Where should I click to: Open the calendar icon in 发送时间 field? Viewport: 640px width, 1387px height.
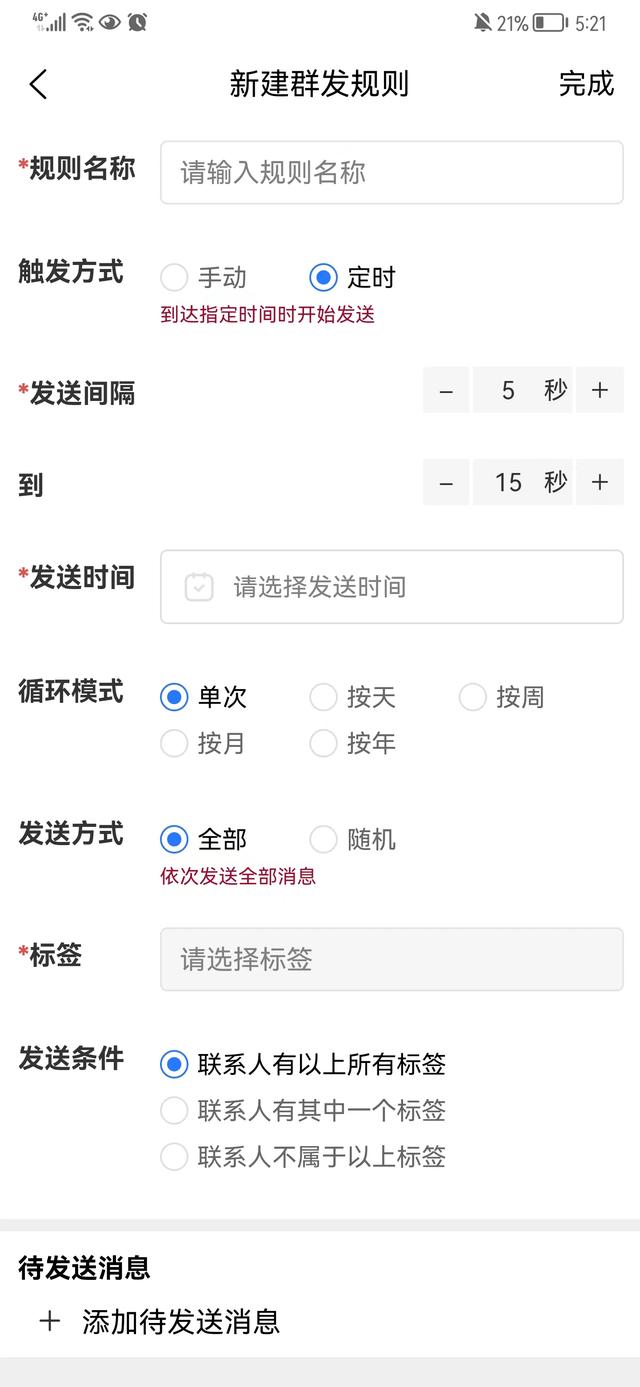[x=198, y=588]
